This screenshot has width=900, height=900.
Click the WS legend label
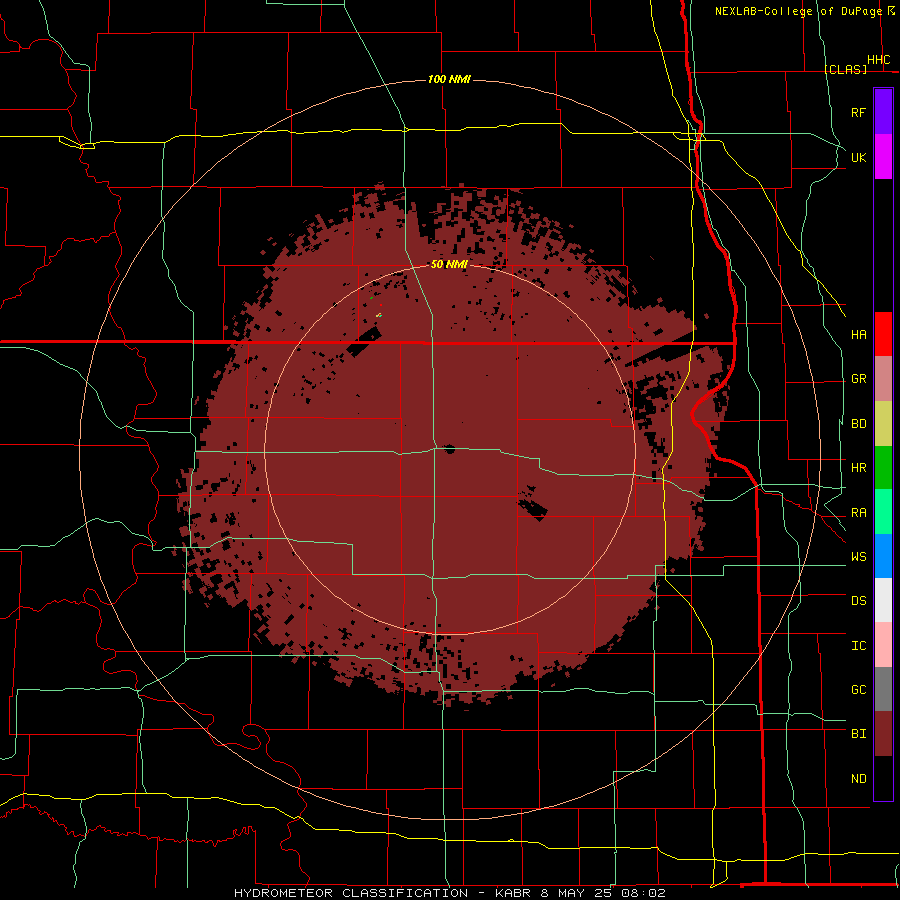click(x=858, y=557)
